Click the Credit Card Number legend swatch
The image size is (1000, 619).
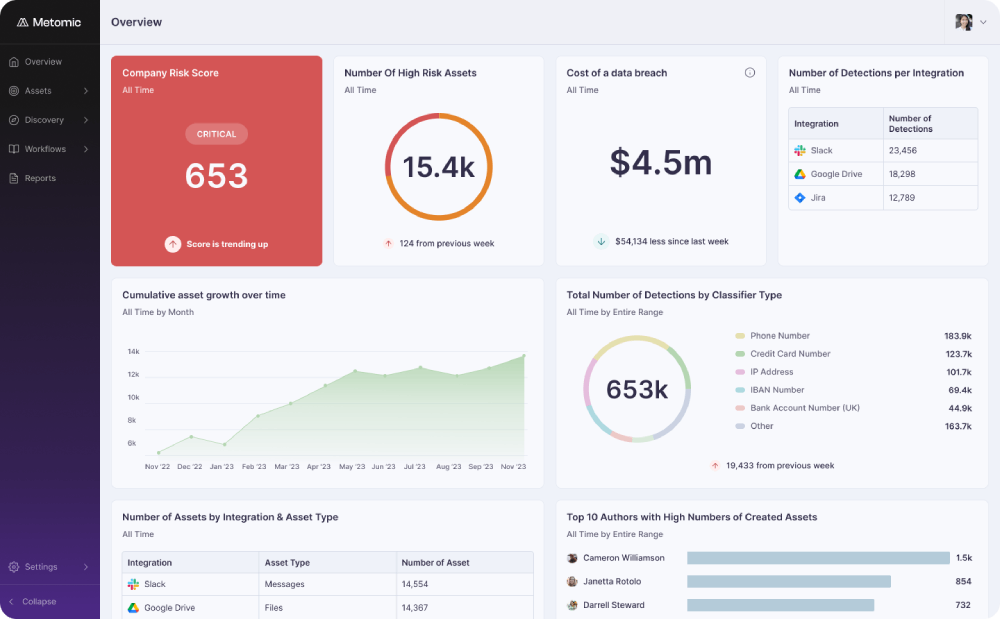pyautogui.click(x=740, y=354)
